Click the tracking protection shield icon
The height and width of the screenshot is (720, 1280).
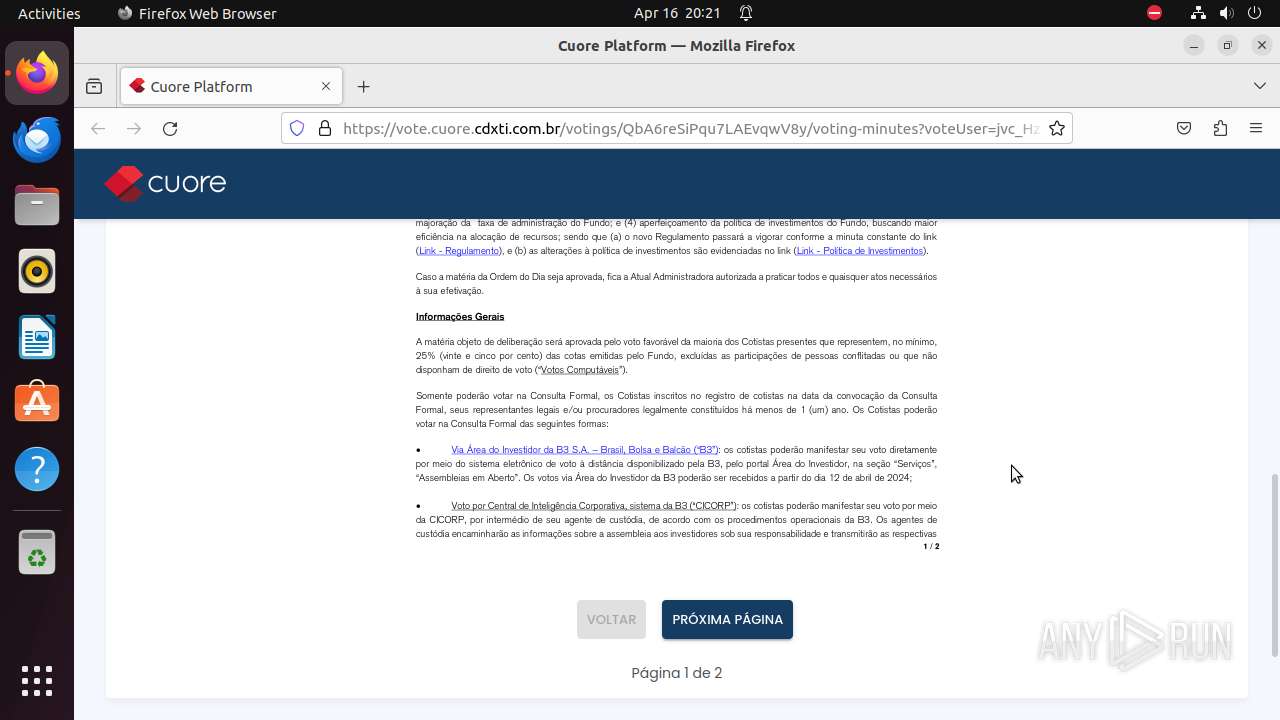(x=297, y=128)
